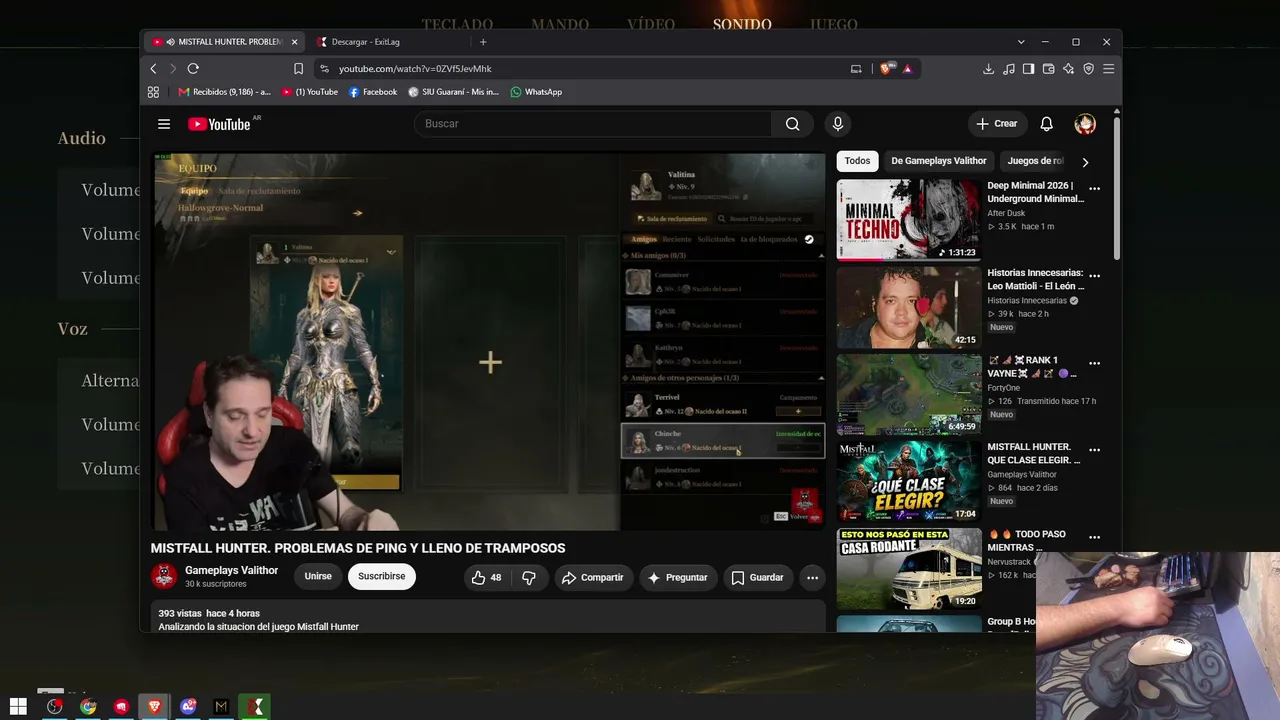Screen dimensions: 1280x720
Task: Focus the YouTube Buscar search field
Action: [593, 124]
